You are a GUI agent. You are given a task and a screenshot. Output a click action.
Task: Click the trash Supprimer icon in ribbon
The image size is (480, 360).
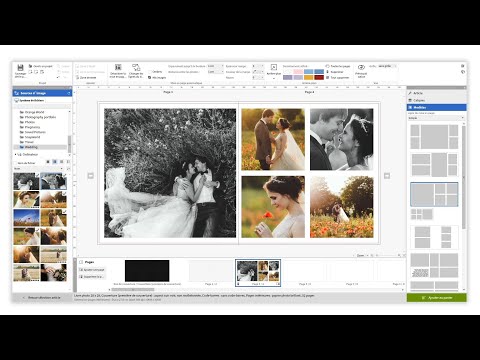(327, 72)
